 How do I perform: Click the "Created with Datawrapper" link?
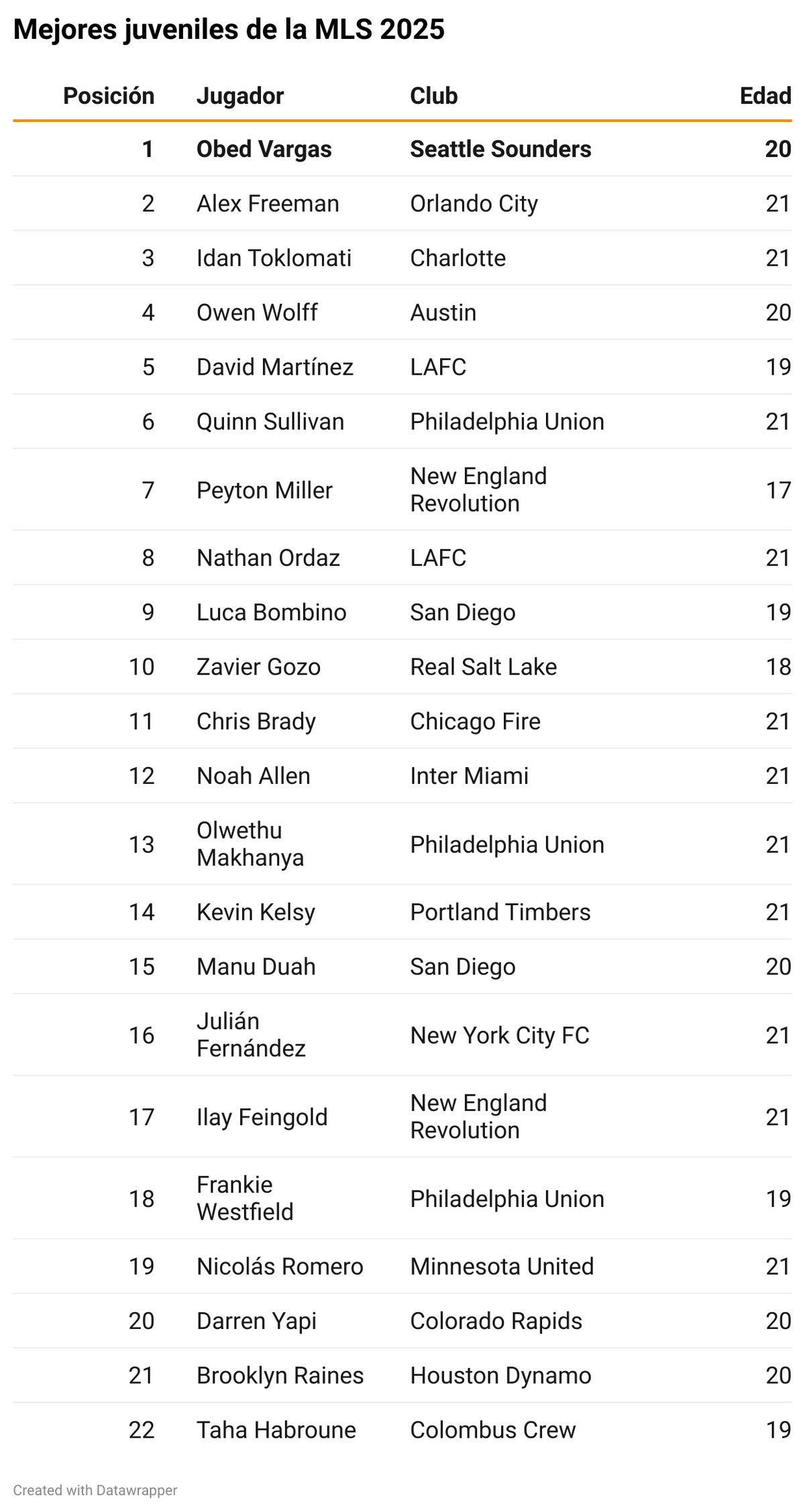point(95,1490)
